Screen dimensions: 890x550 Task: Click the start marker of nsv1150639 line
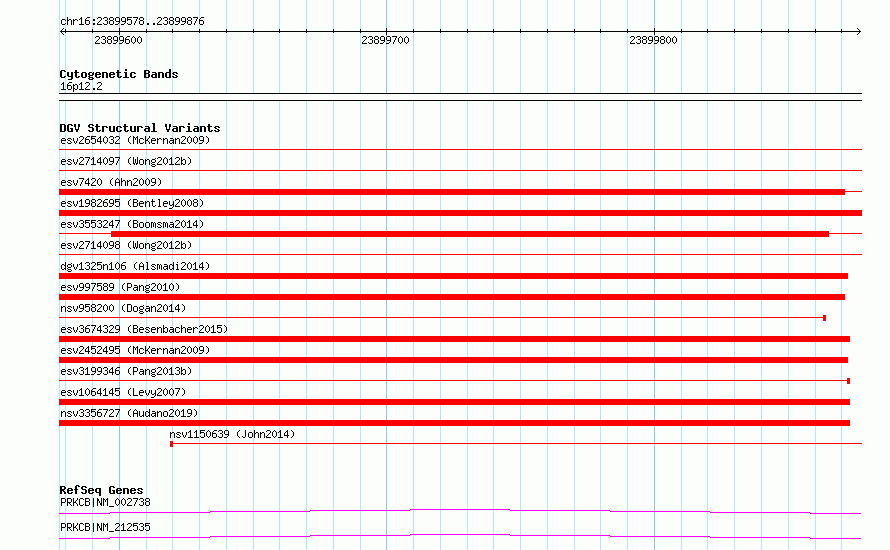[171, 444]
